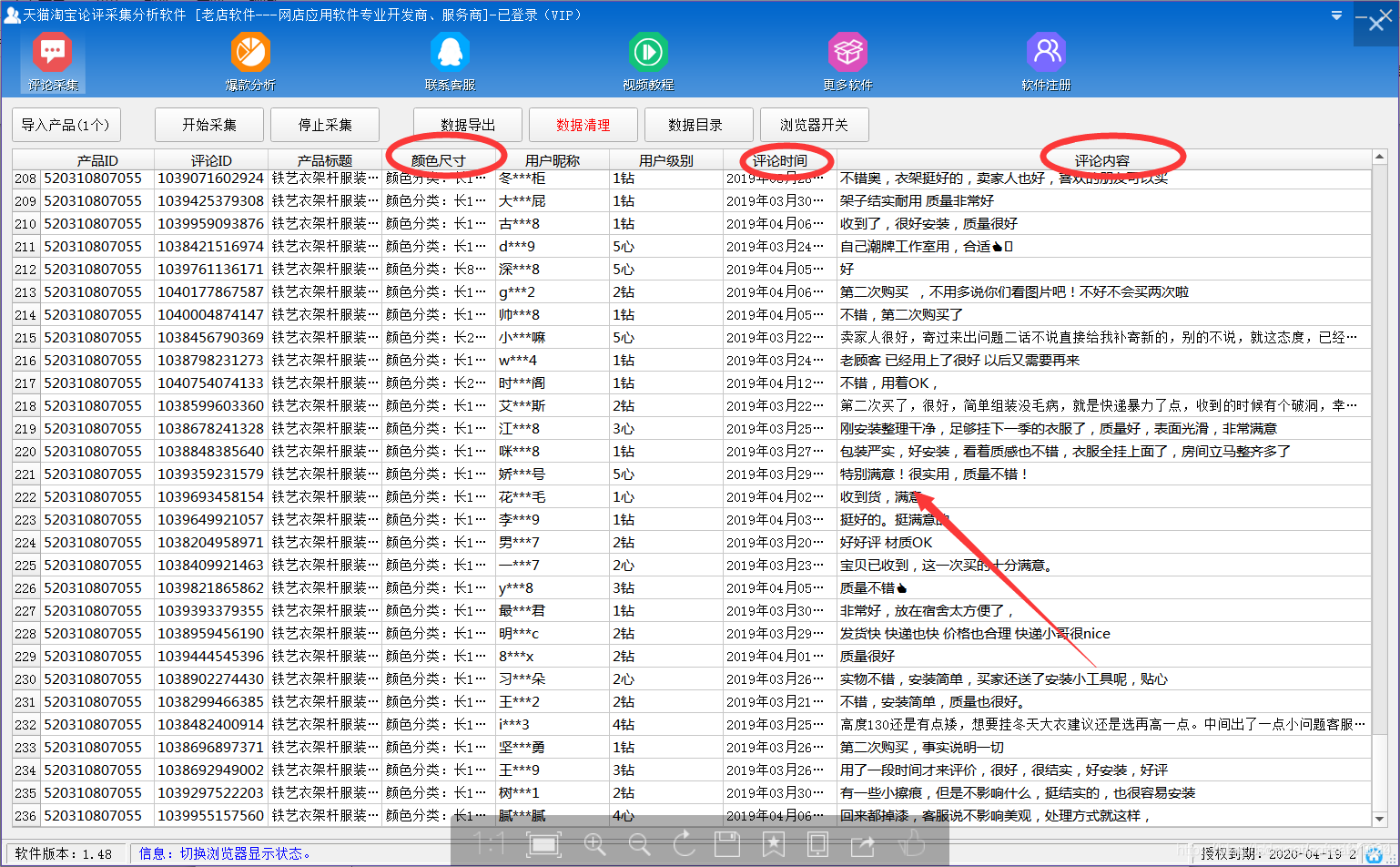Screen dimensions: 1400x867
Task: Select the nickname cell 明***c
Action: pos(553,634)
